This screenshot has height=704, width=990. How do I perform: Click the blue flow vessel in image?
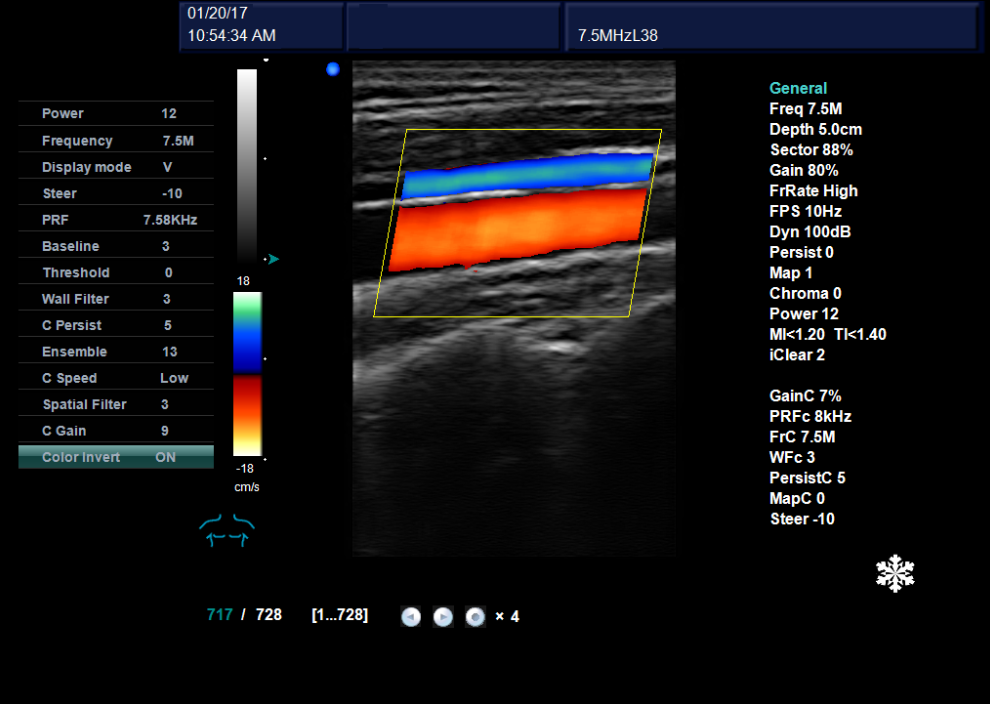527,174
